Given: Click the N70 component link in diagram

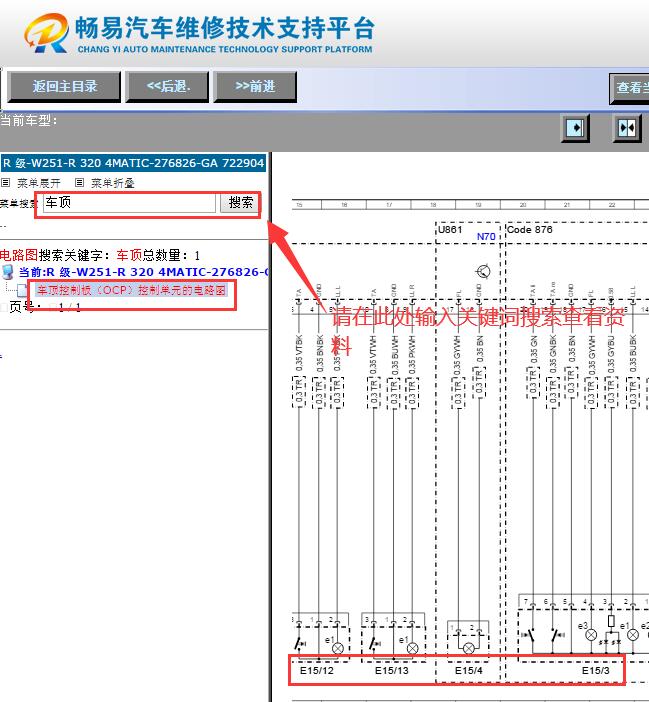Looking at the screenshot, I should coord(486,236).
